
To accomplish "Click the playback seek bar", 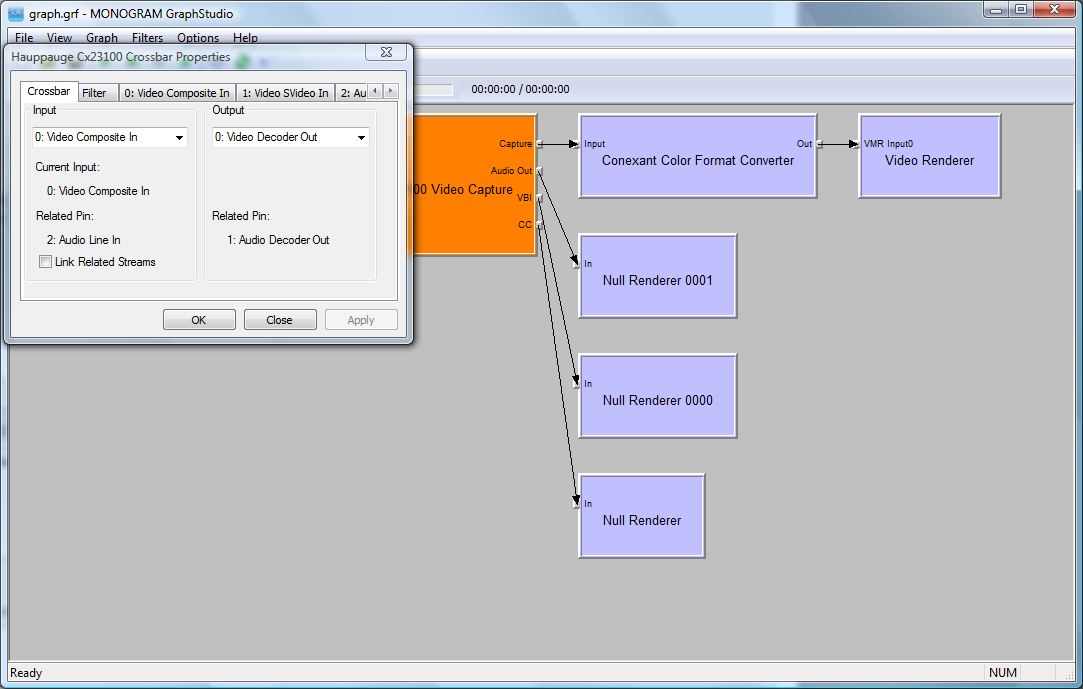I will tap(433, 90).
